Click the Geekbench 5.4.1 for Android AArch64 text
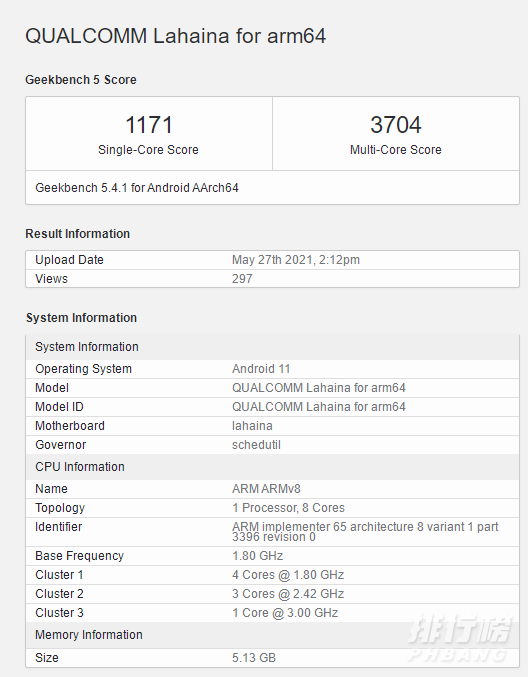 click(x=137, y=188)
